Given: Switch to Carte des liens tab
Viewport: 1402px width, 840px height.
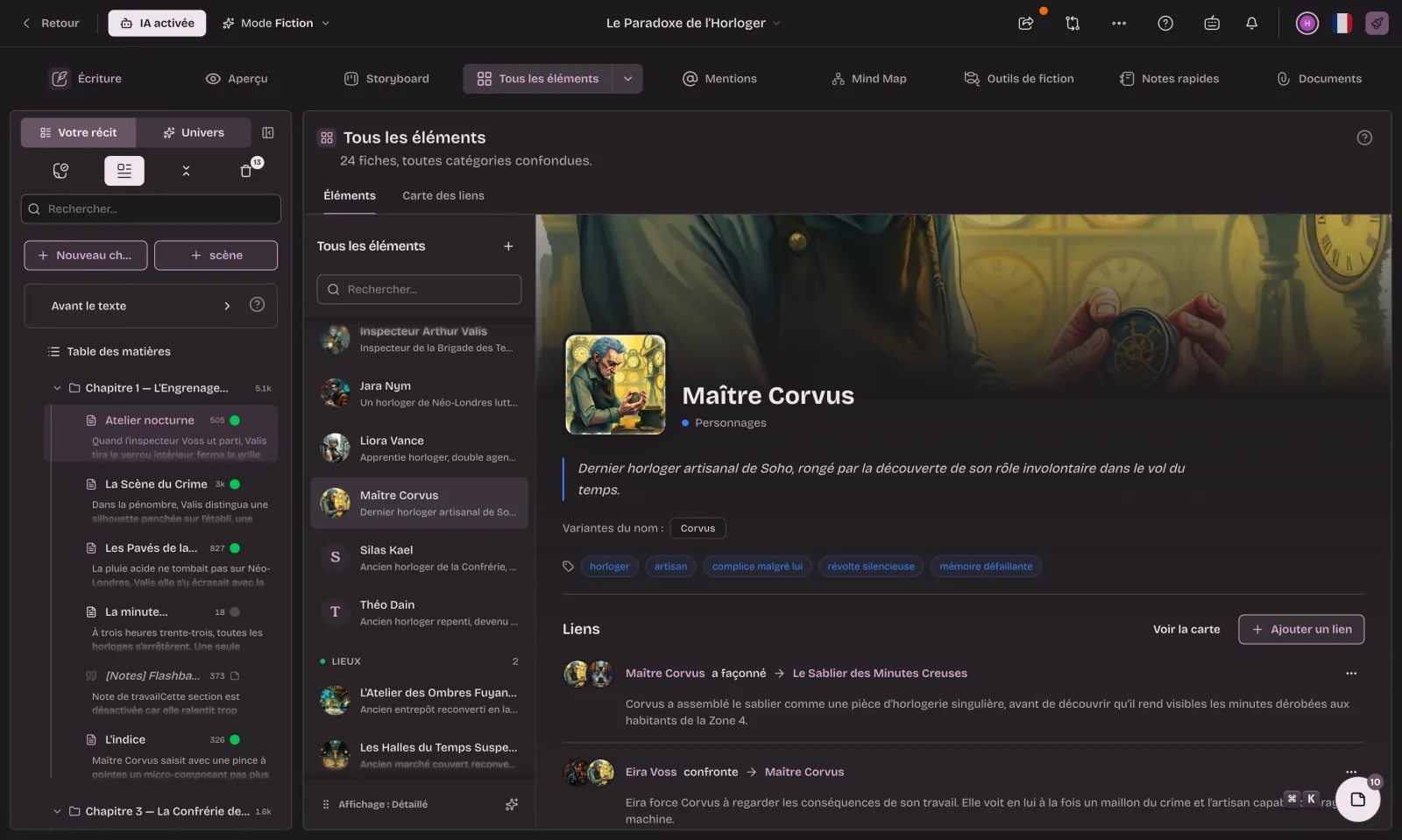Looking at the screenshot, I should click(443, 195).
